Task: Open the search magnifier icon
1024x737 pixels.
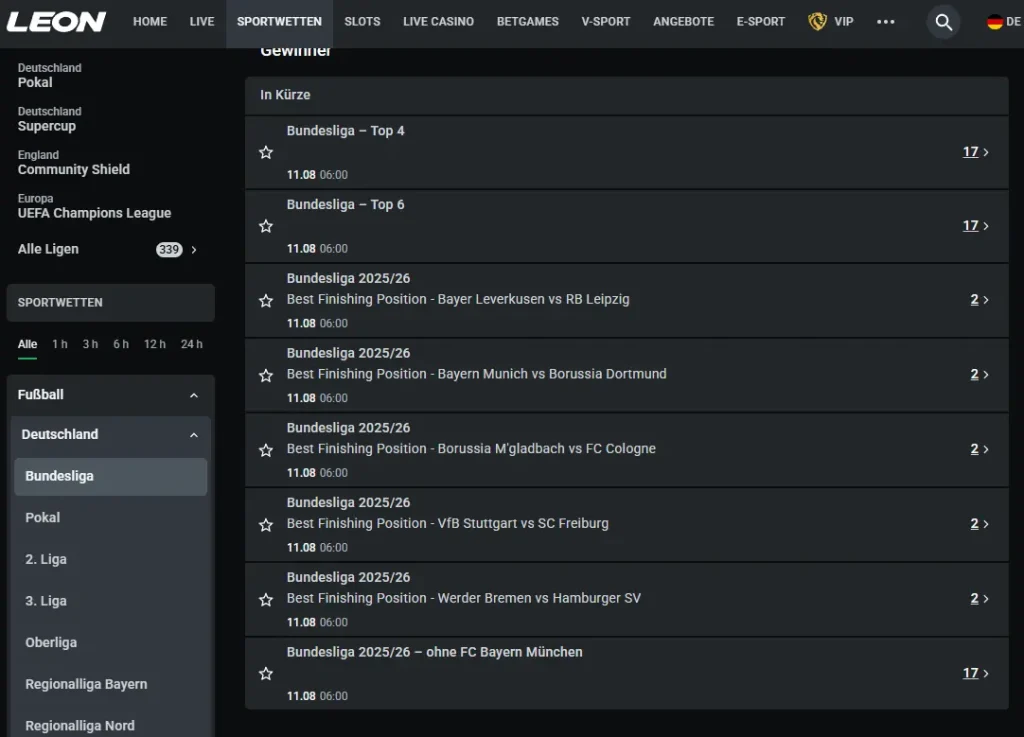Action: (943, 22)
